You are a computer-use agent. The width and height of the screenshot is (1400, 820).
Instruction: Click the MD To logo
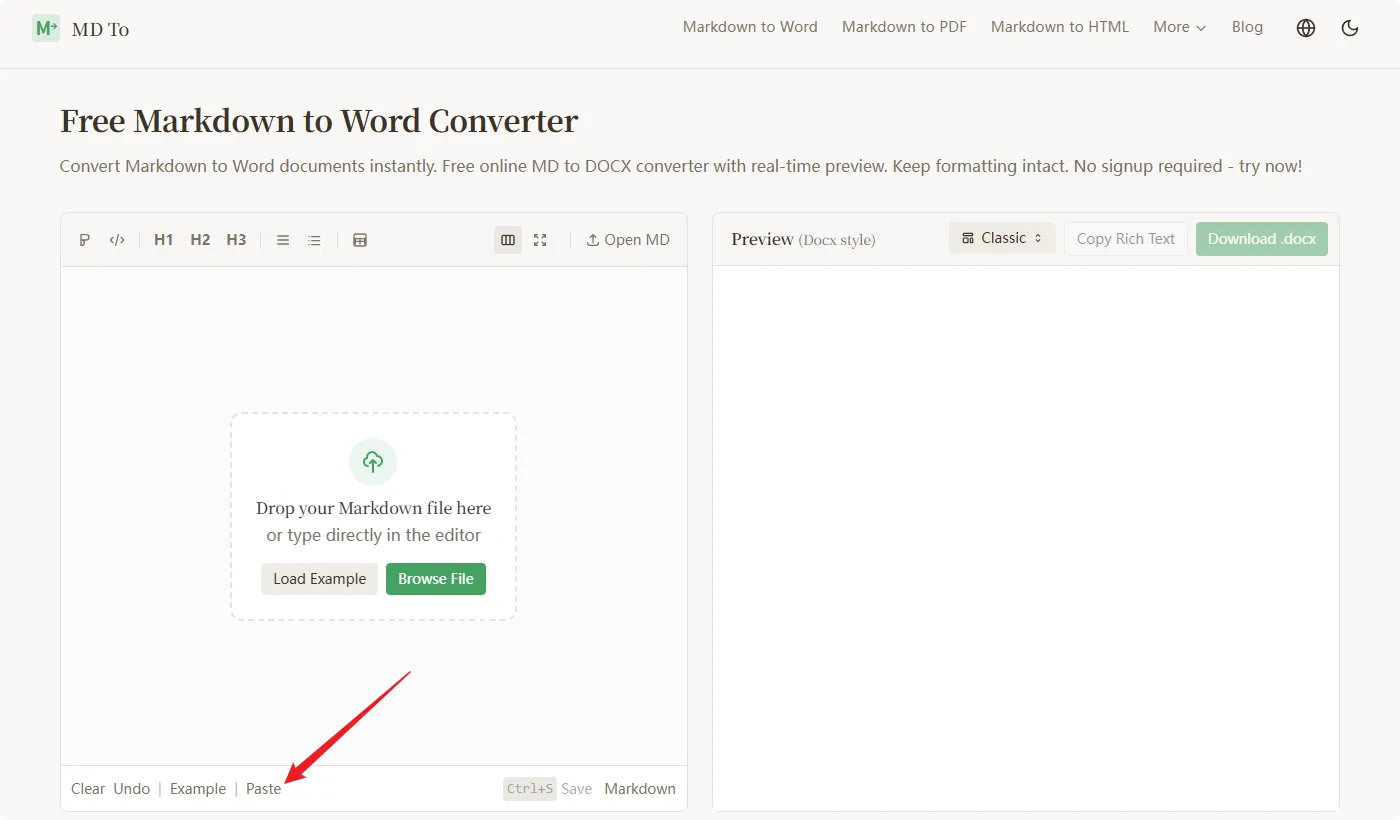(80, 28)
